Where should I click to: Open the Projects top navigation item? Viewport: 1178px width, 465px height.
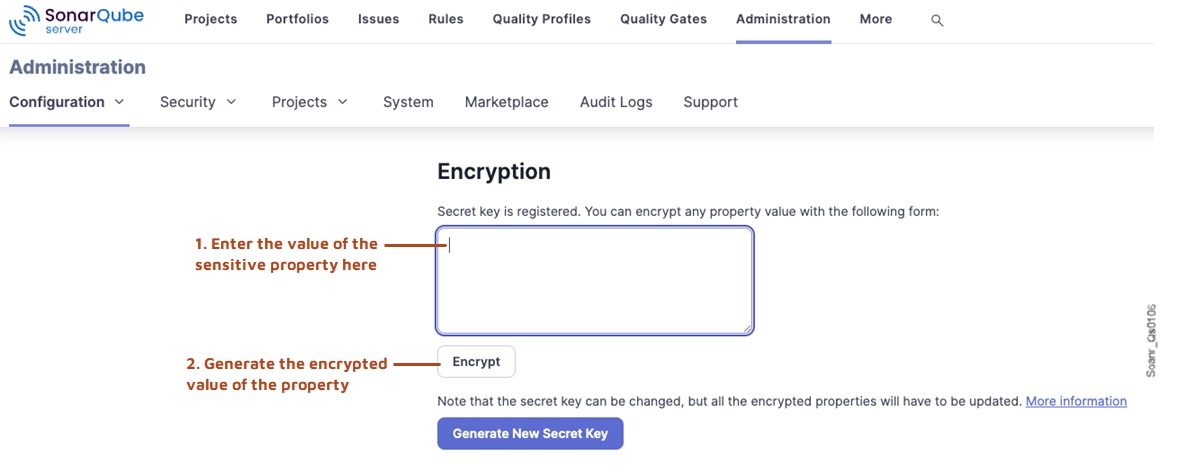(x=210, y=19)
